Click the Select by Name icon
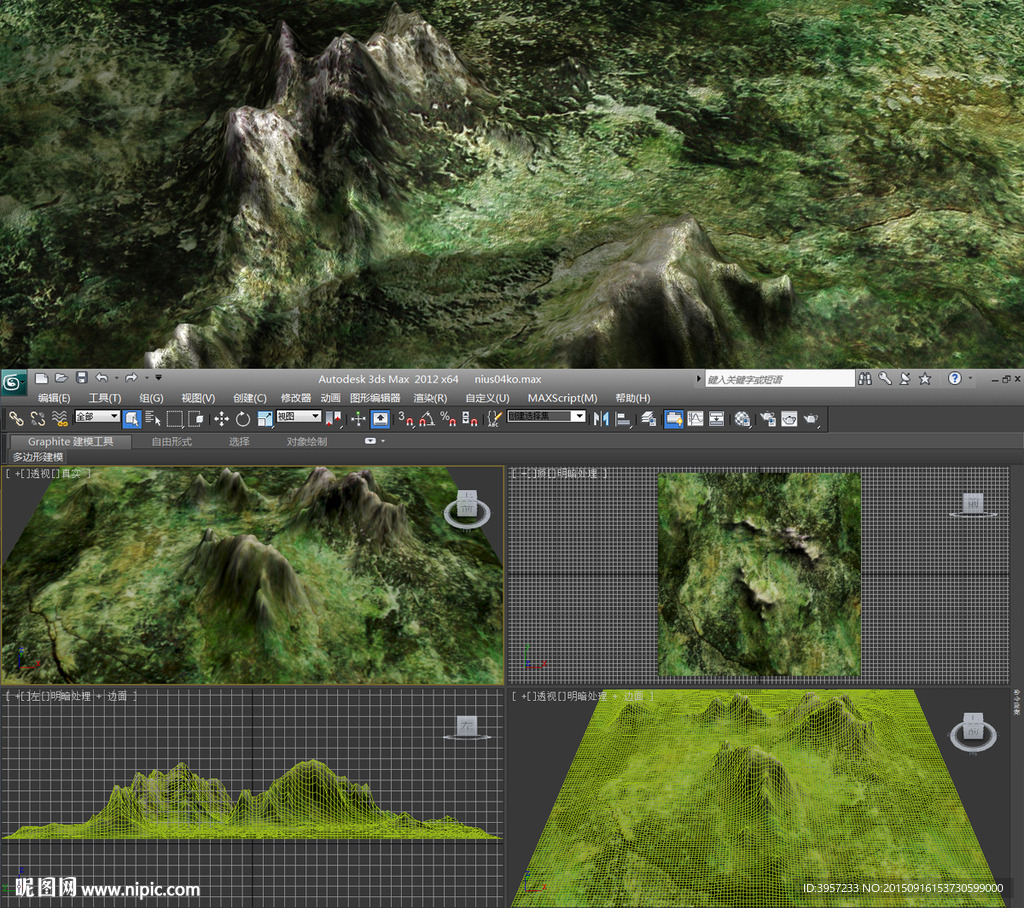The image size is (1024, 908). point(153,418)
